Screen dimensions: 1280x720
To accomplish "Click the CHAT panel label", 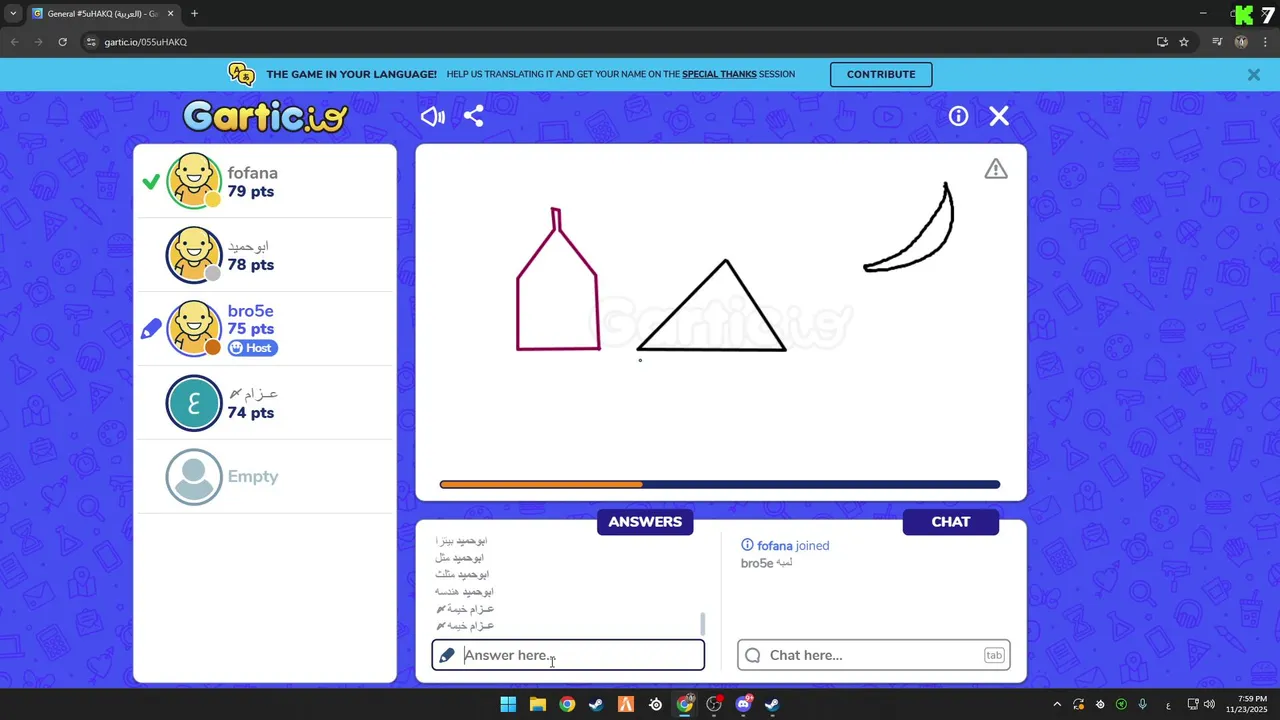I will (950, 522).
